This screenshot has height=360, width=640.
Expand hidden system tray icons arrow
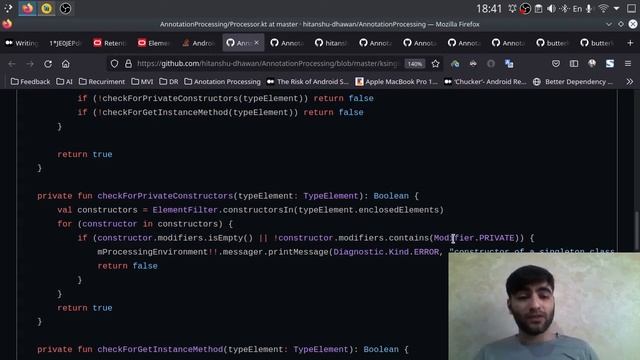coord(616,9)
